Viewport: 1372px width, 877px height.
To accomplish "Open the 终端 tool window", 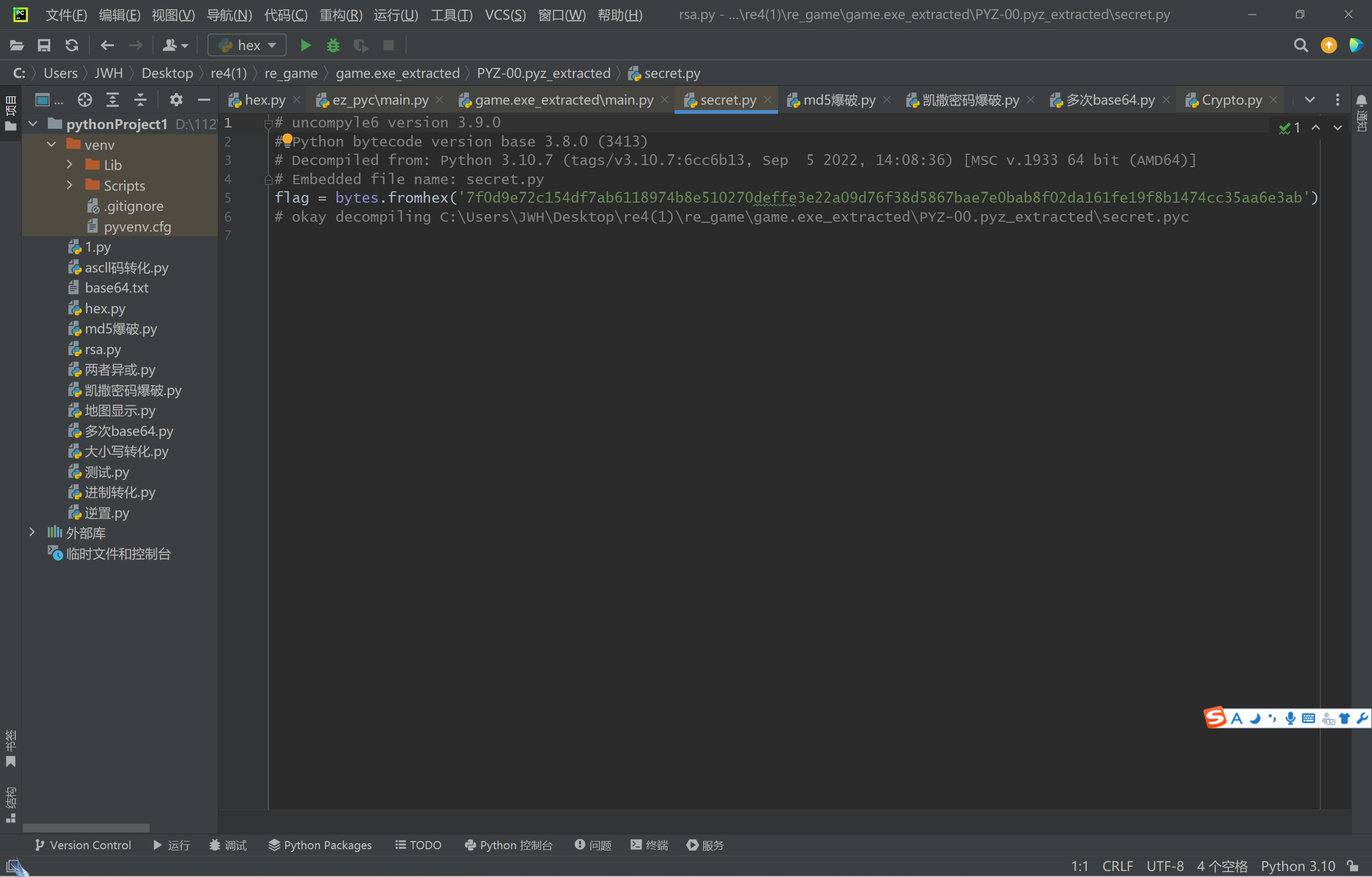I will (x=649, y=844).
